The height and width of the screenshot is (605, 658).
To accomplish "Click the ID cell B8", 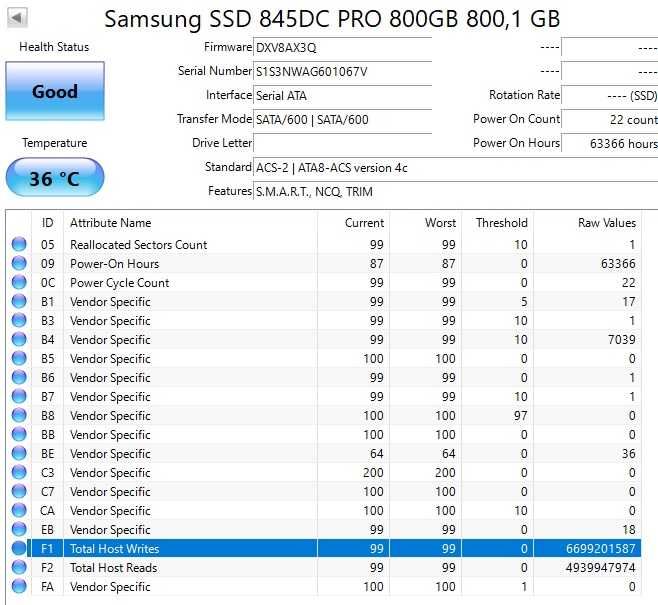I will (x=47, y=415).
